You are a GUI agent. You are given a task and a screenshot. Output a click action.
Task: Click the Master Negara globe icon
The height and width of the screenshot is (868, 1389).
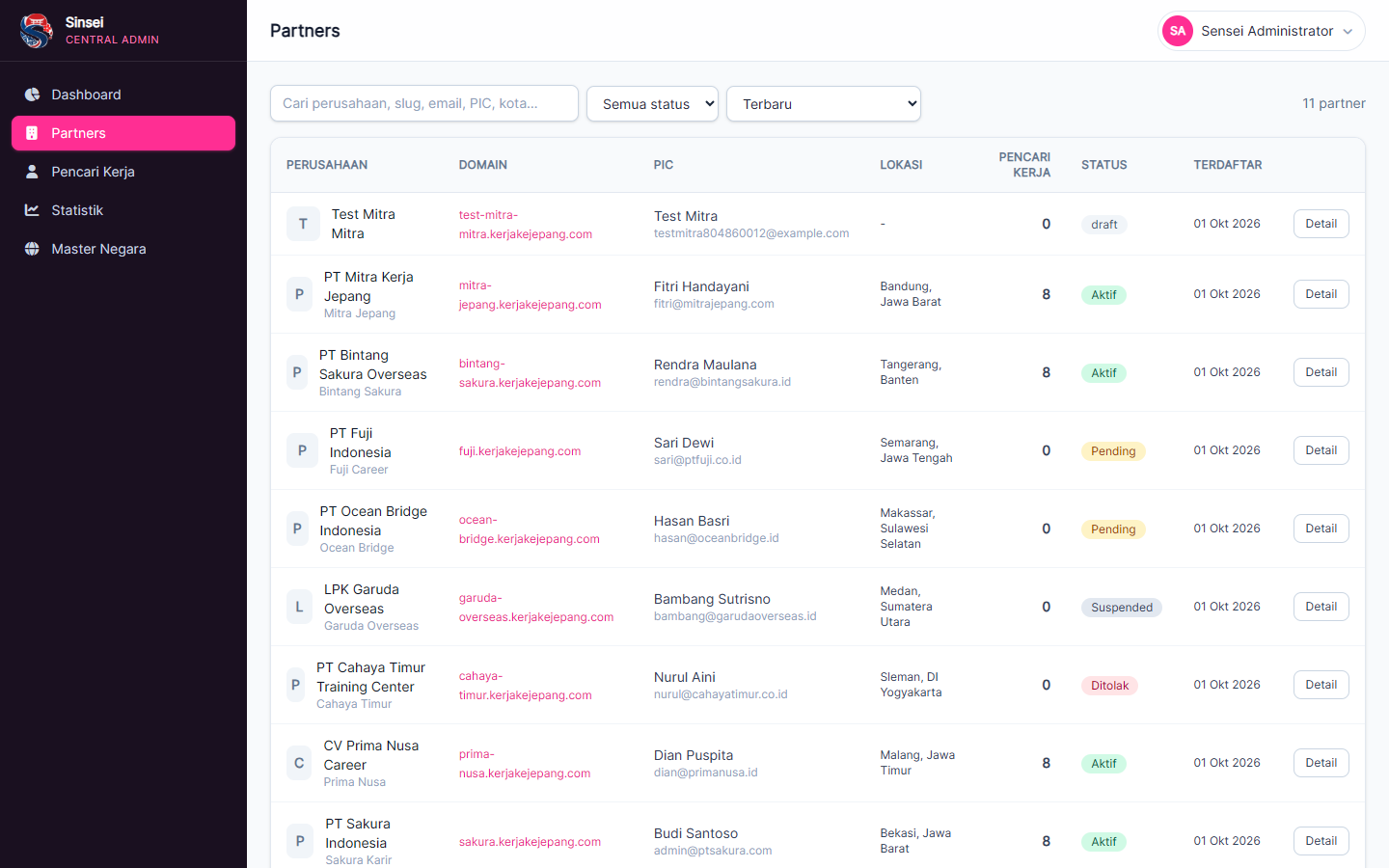tap(32, 249)
